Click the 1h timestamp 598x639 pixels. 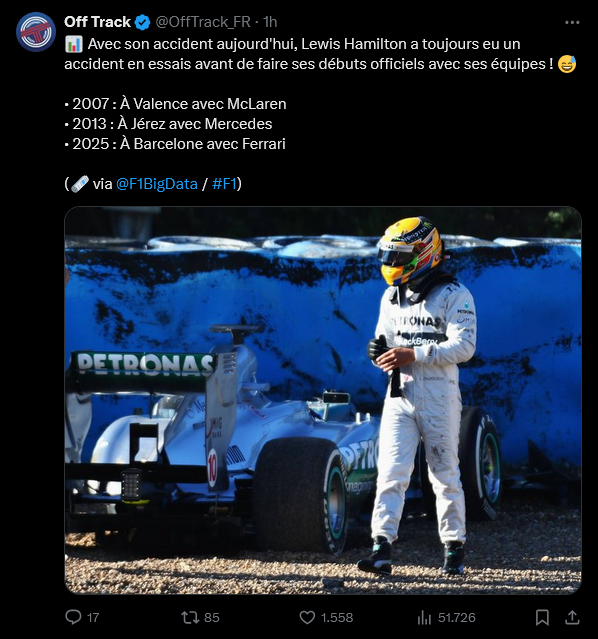(x=270, y=22)
